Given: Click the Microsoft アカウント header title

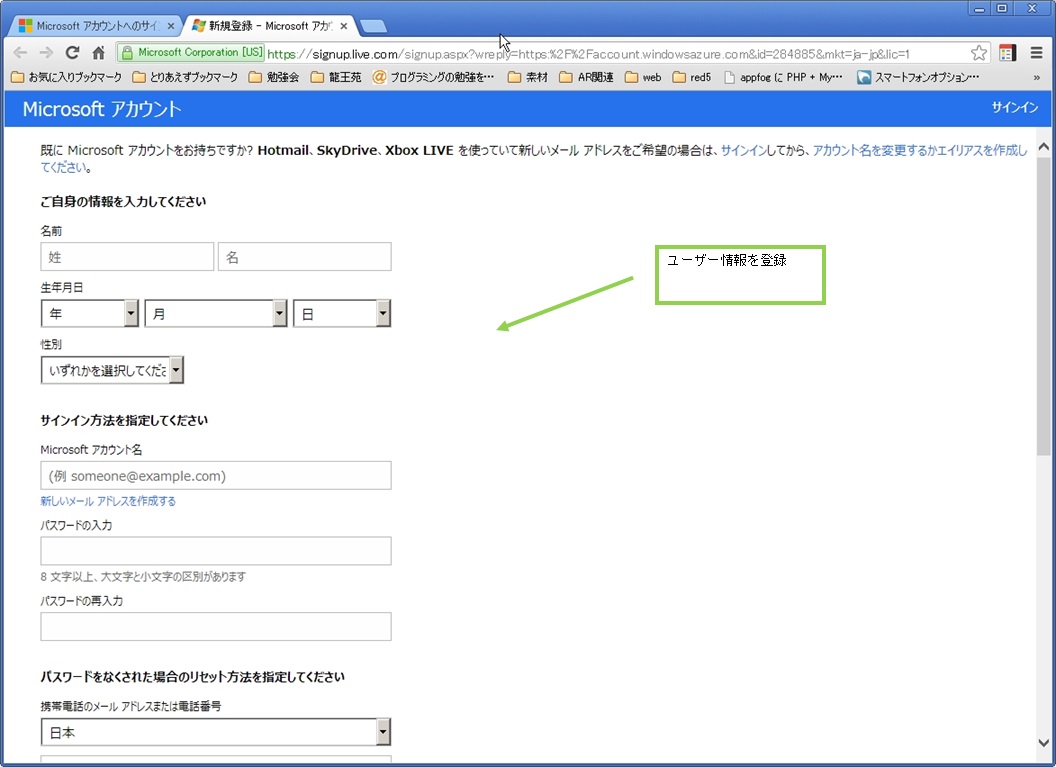Looking at the screenshot, I should 102,109.
